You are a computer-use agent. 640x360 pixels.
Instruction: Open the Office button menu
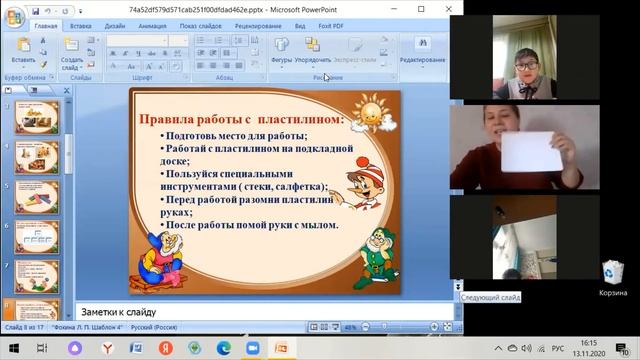pyautogui.click(x=15, y=18)
